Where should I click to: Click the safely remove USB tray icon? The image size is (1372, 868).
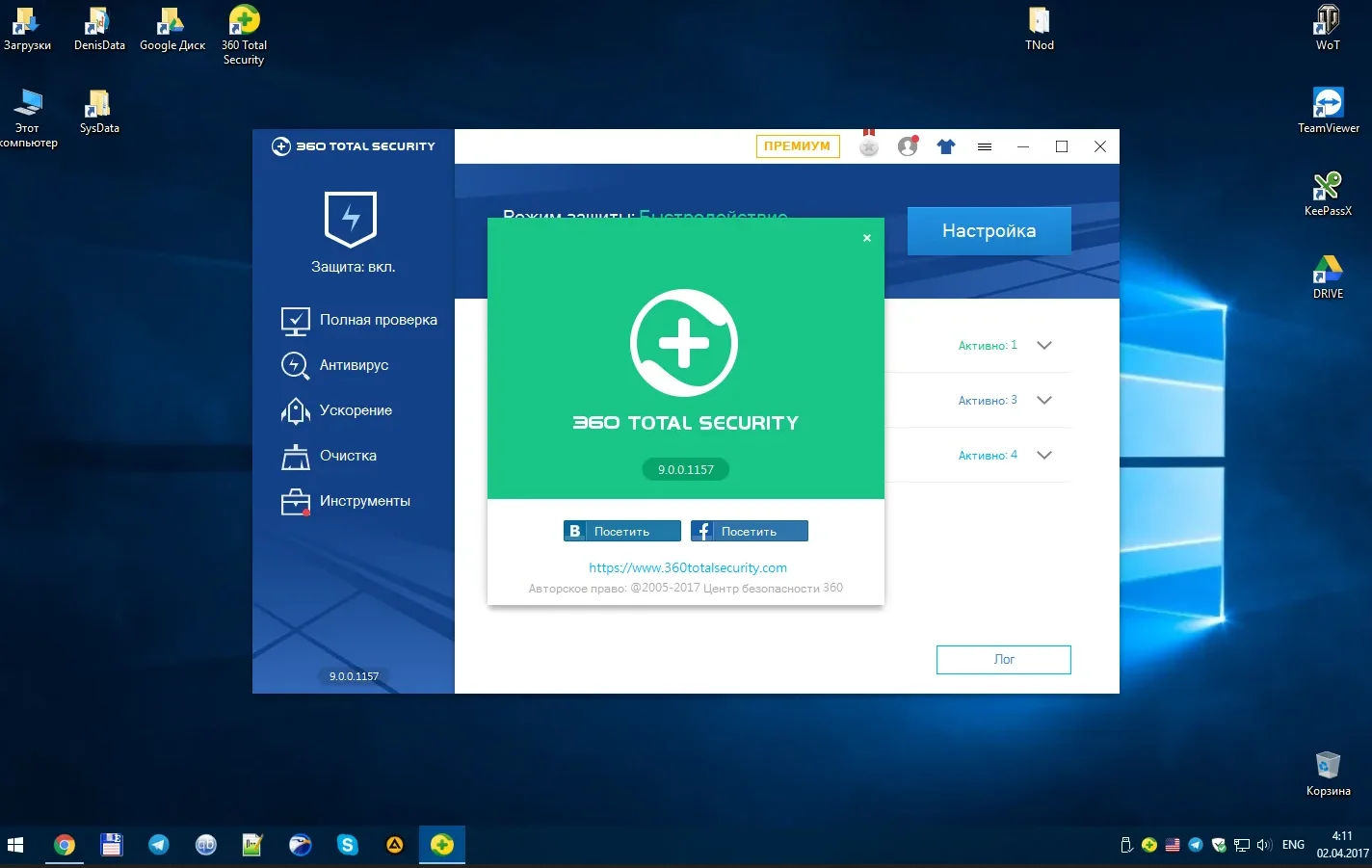[1126, 845]
